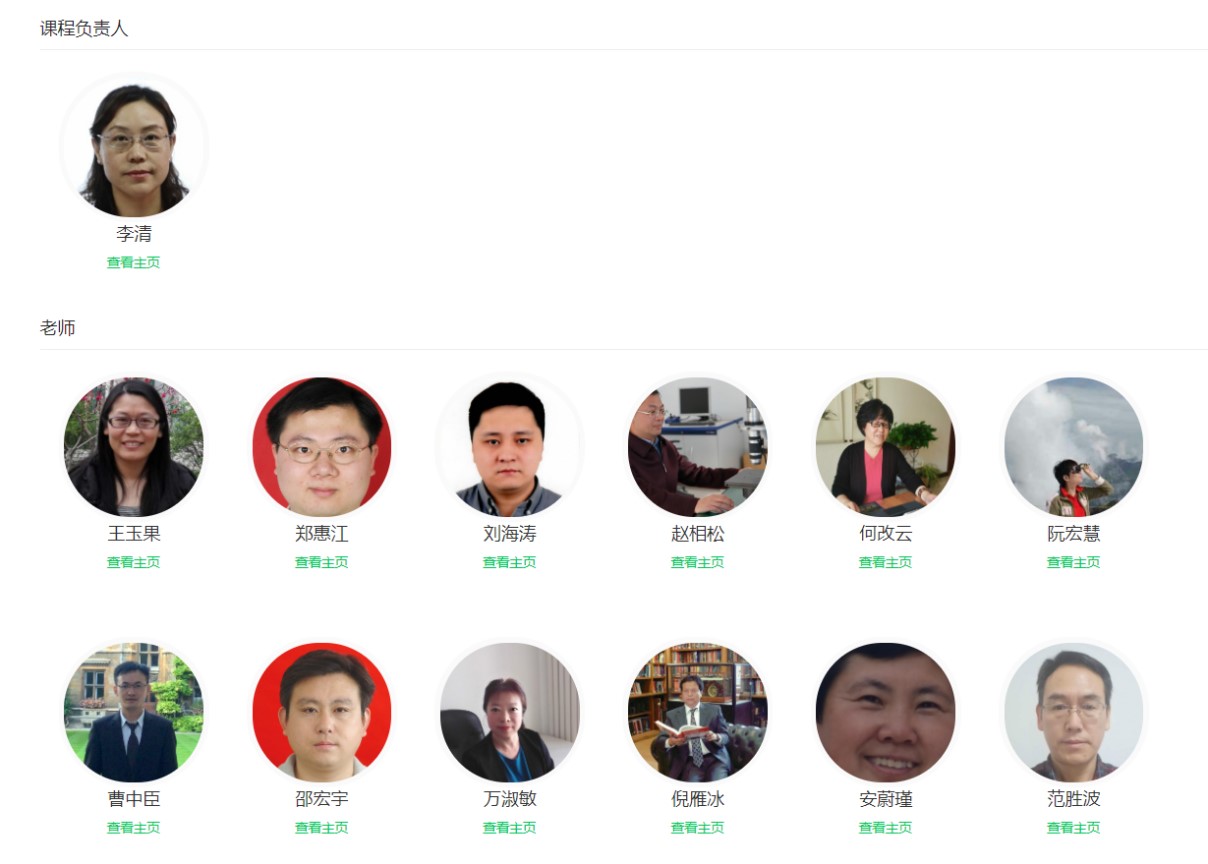
Task: Click 查看主页 under 阮宏慧
Action: click(1074, 563)
